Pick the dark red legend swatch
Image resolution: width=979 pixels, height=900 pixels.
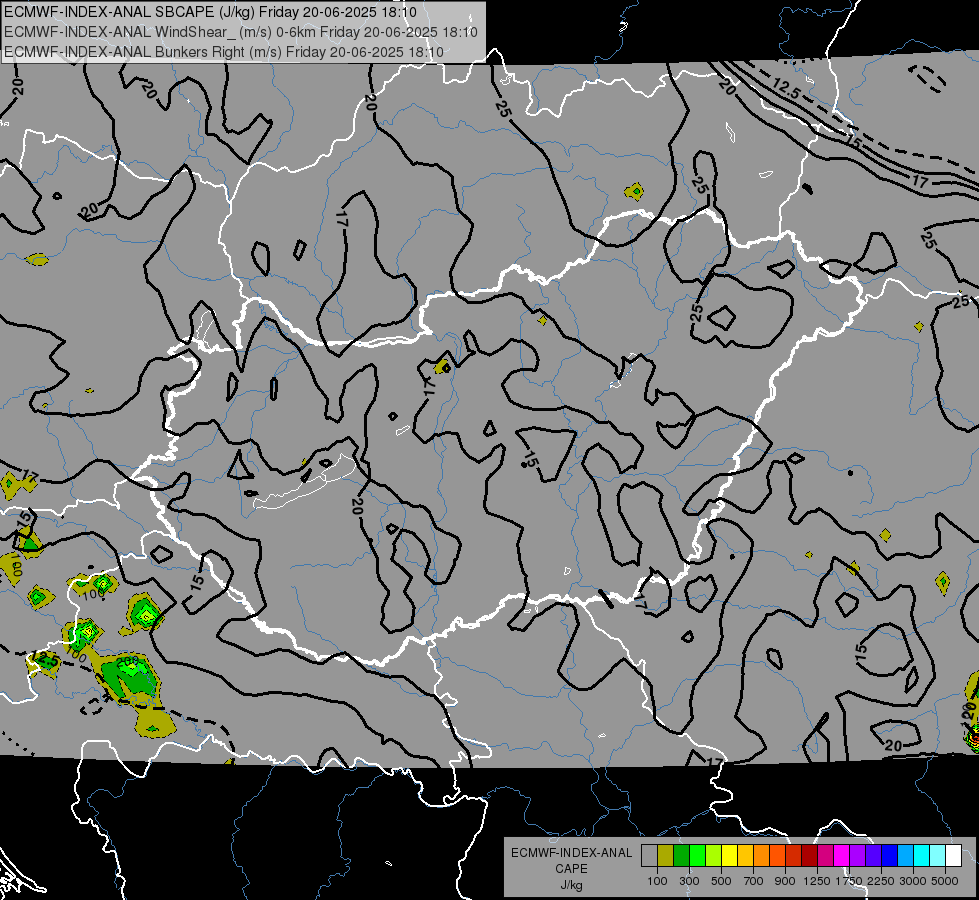tap(810, 855)
